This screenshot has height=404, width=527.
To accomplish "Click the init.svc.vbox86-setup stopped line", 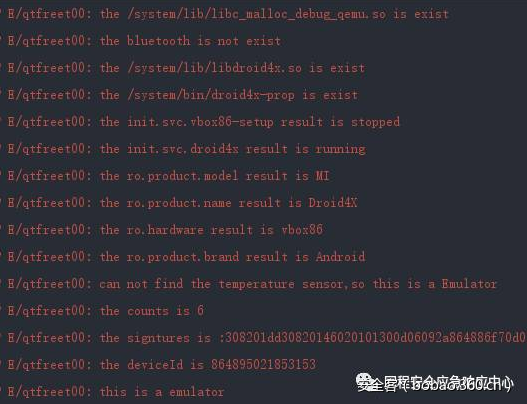I will pyautogui.click(x=203, y=122).
